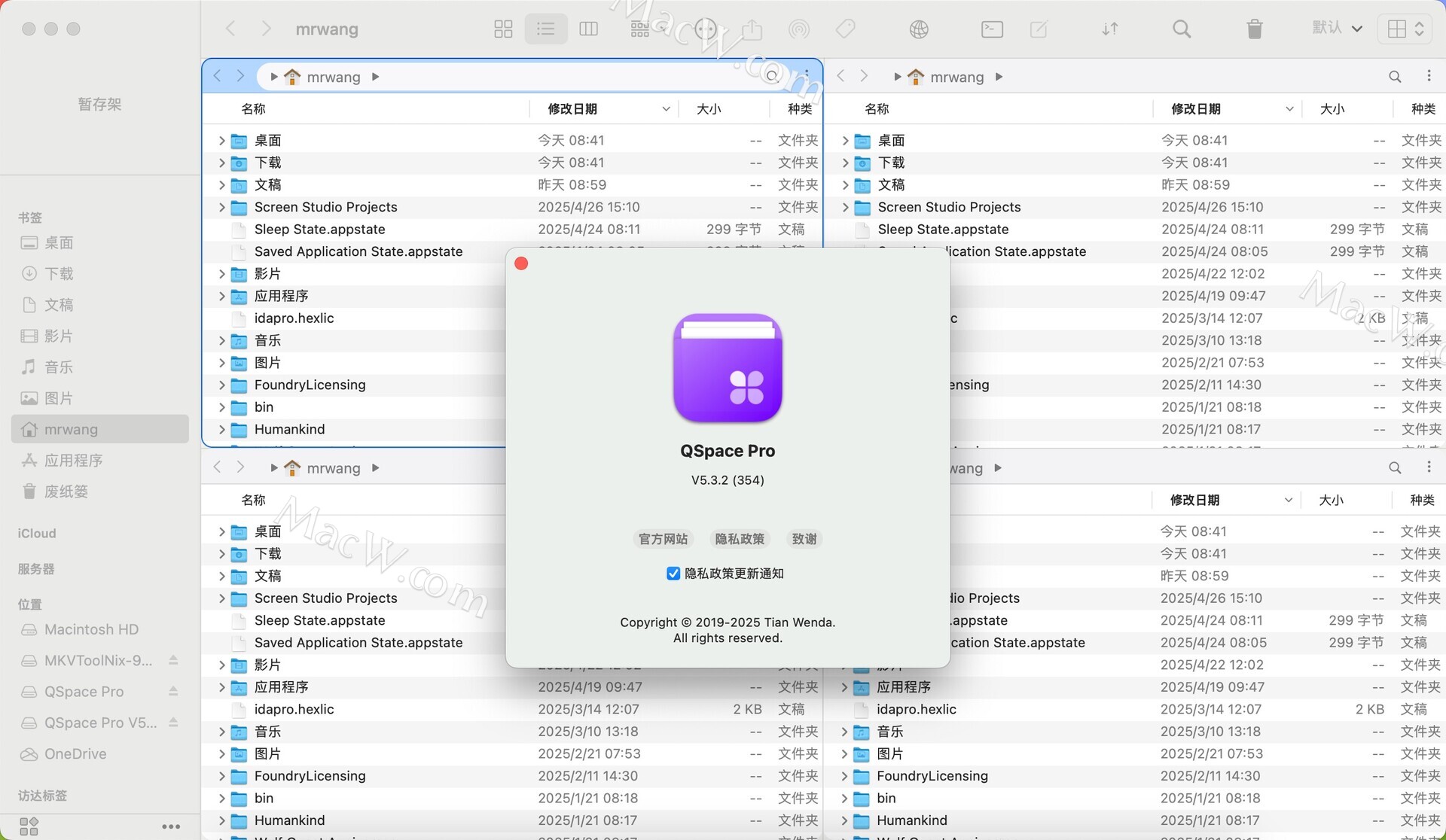Open more menu in top-right pane
The width and height of the screenshot is (1446, 840).
click(1429, 76)
